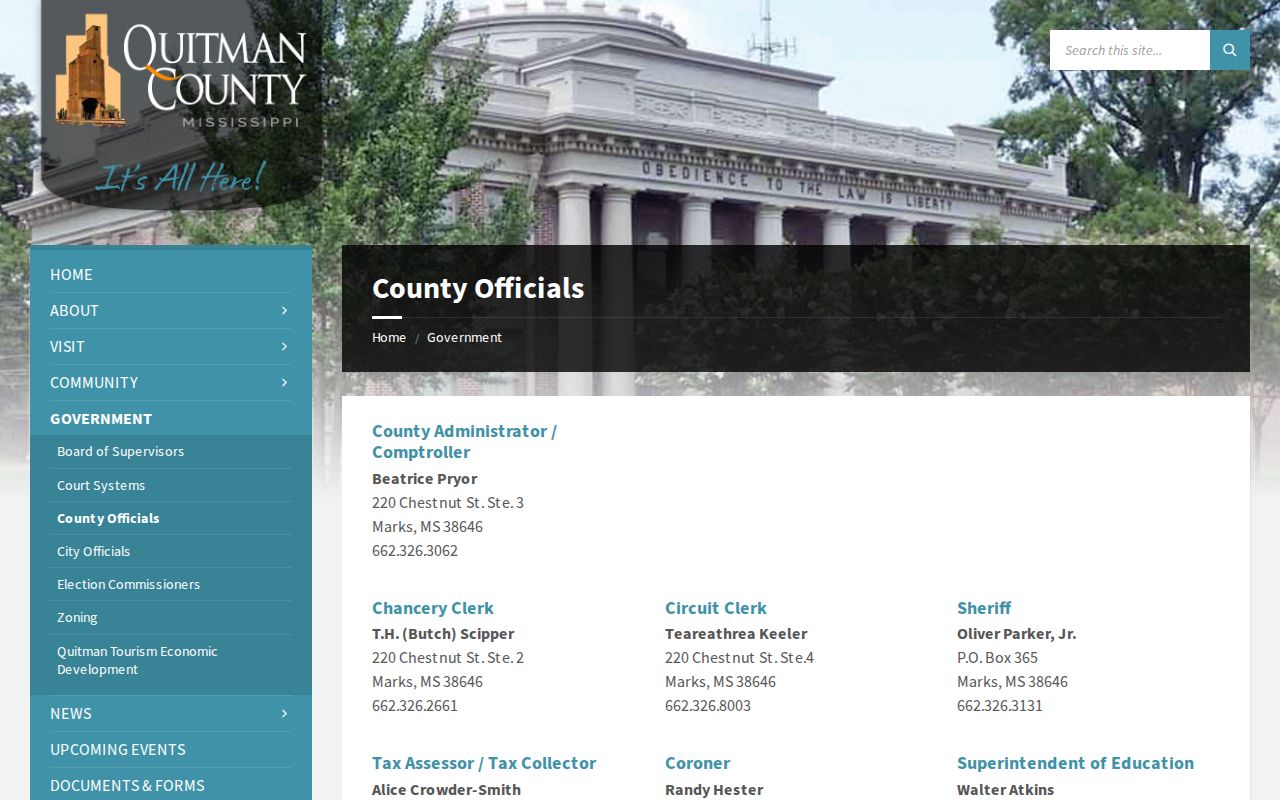The height and width of the screenshot is (800, 1280).
Task: Click phone number 662.326.3062
Action: coord(415,551)
